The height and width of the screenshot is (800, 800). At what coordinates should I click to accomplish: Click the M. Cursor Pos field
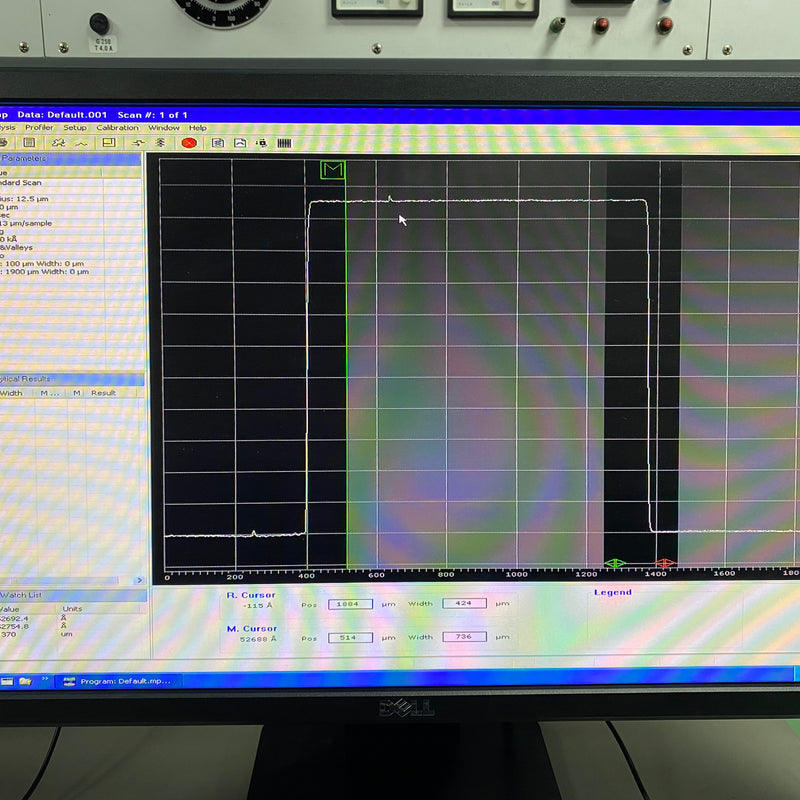point(351,638)
